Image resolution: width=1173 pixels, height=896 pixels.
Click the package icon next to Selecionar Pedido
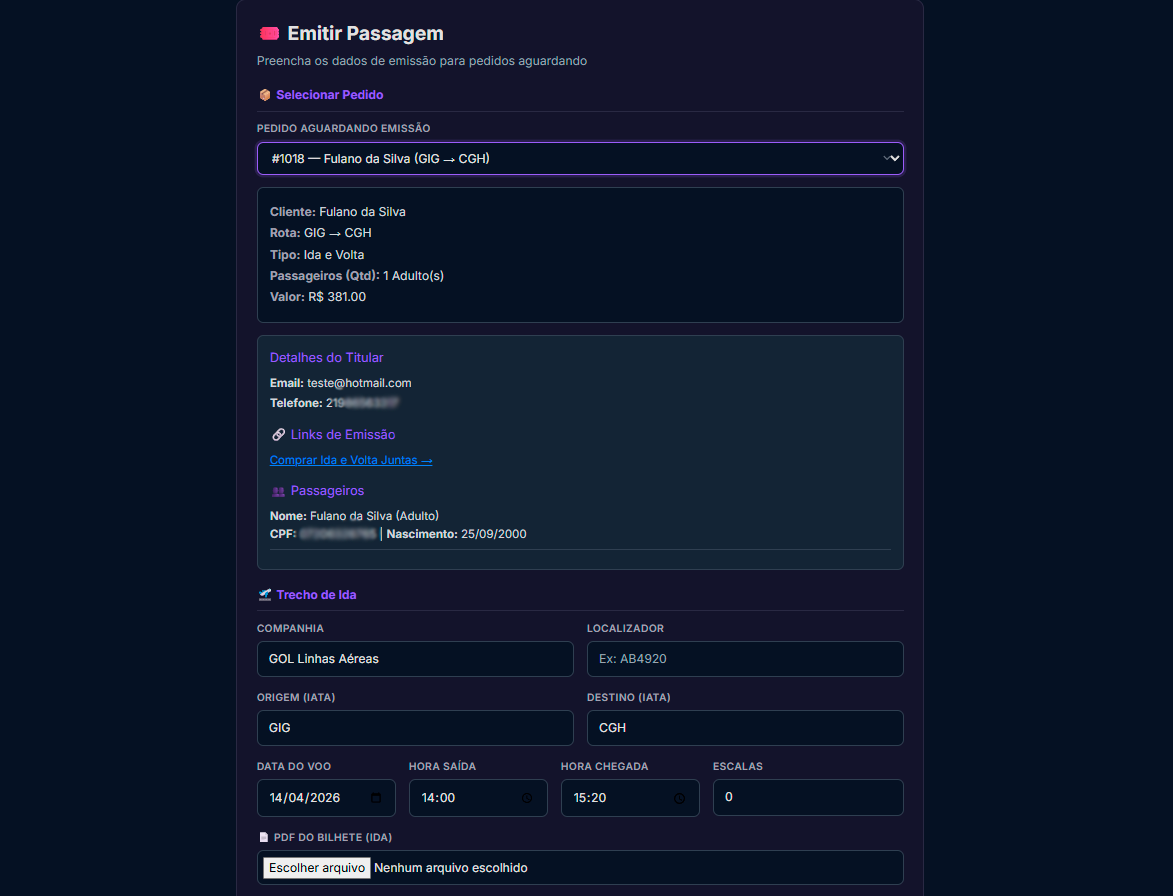(265, 95)
